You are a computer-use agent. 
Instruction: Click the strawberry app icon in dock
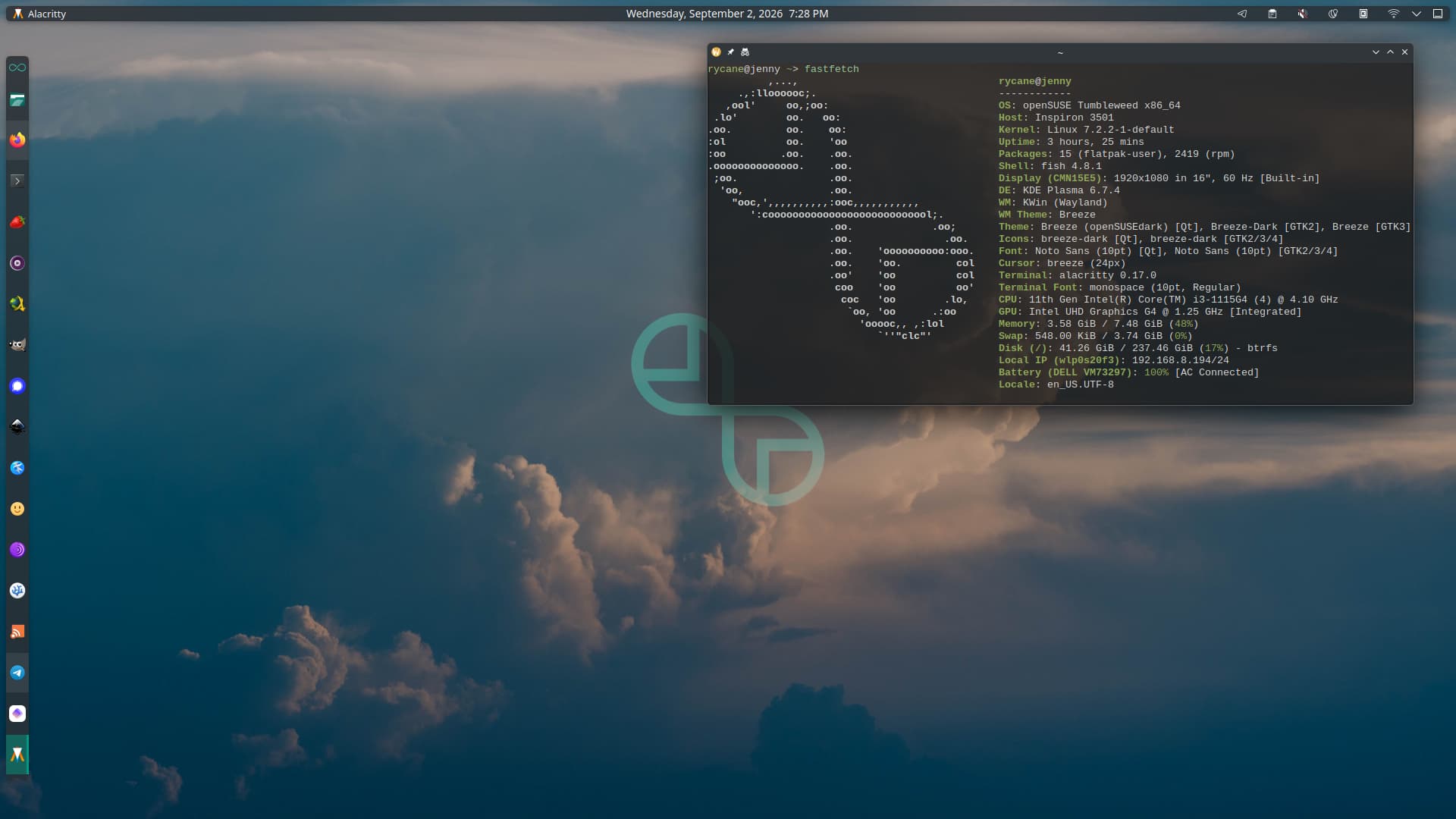(x=17, y=222)
